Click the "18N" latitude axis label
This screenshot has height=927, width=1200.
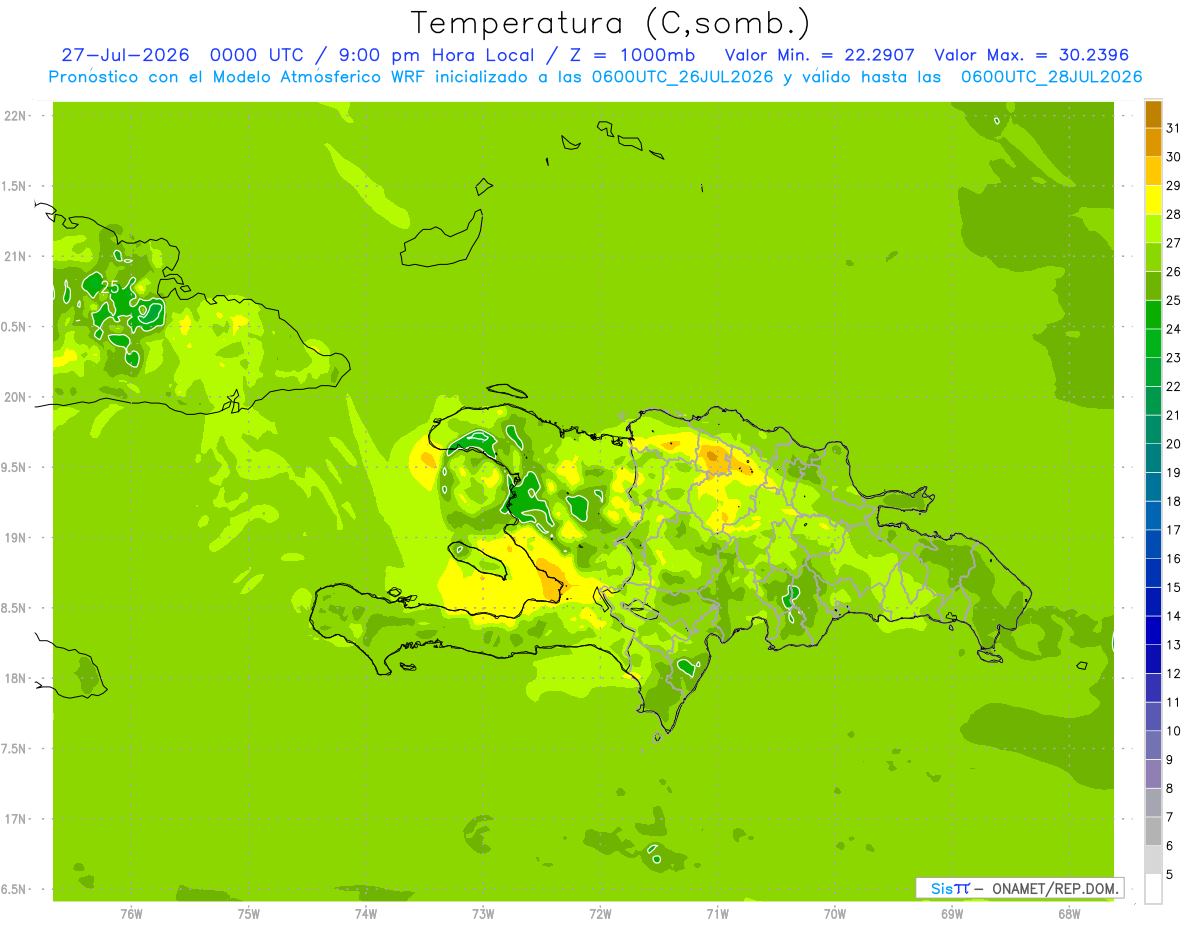coord(15,678)
